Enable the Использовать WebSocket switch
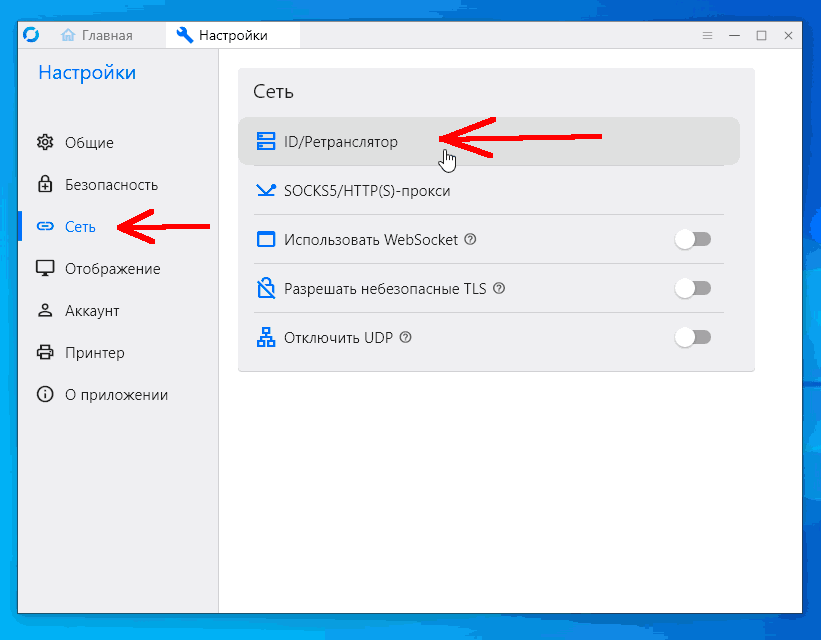The width and height of the screenshot is (821, 640). [693, 239]
